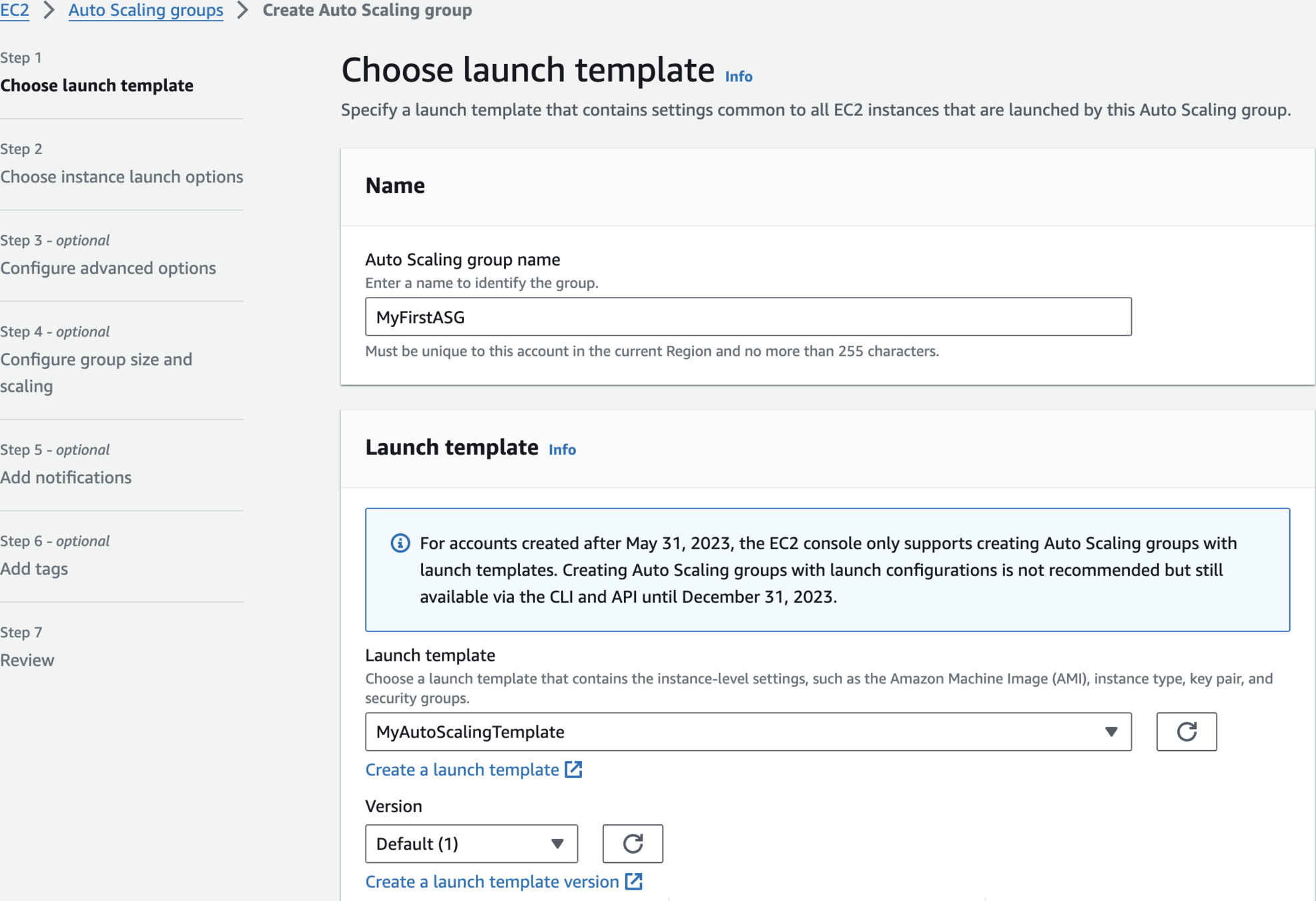Screen dimensions: 1316x901
Task: Click the launch template dropdown arrow
Action: click(1110, 731)
